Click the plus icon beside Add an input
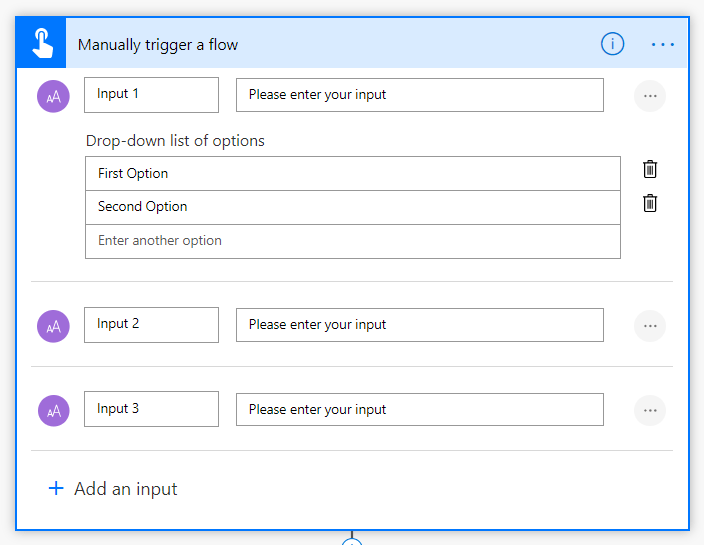 tap(56, 488)
